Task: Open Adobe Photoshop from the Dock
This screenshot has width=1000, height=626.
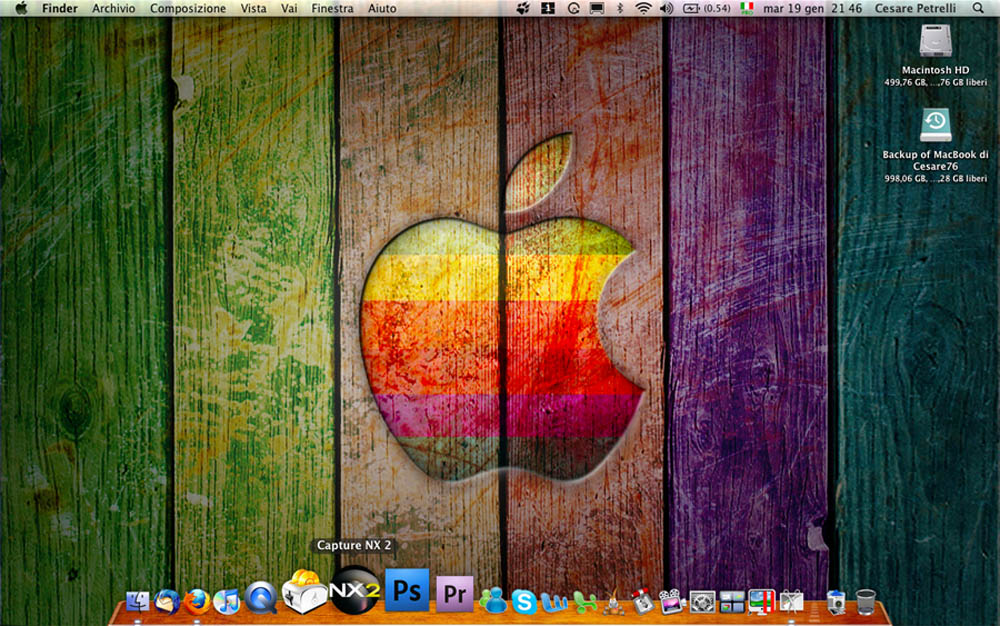Action: point(406,593)
